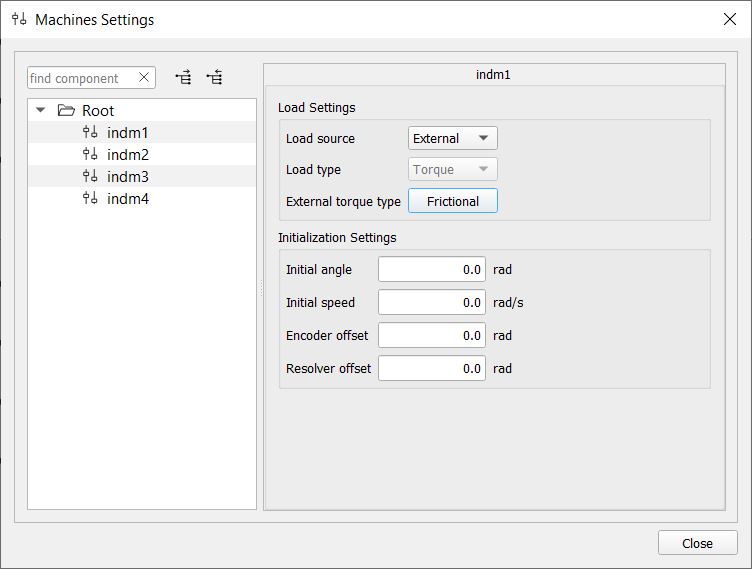The image size is (752, 569).
Task: Open the Load source dropdown
Action: tap(452, 139)
